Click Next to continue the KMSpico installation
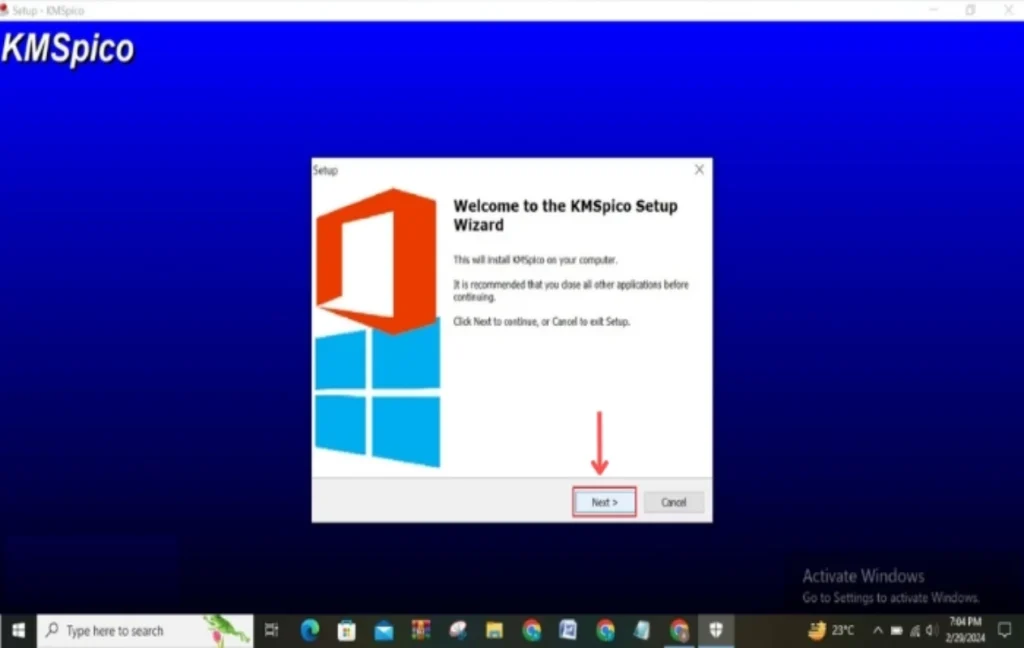1024x648 pixels. tap(603, 501)
